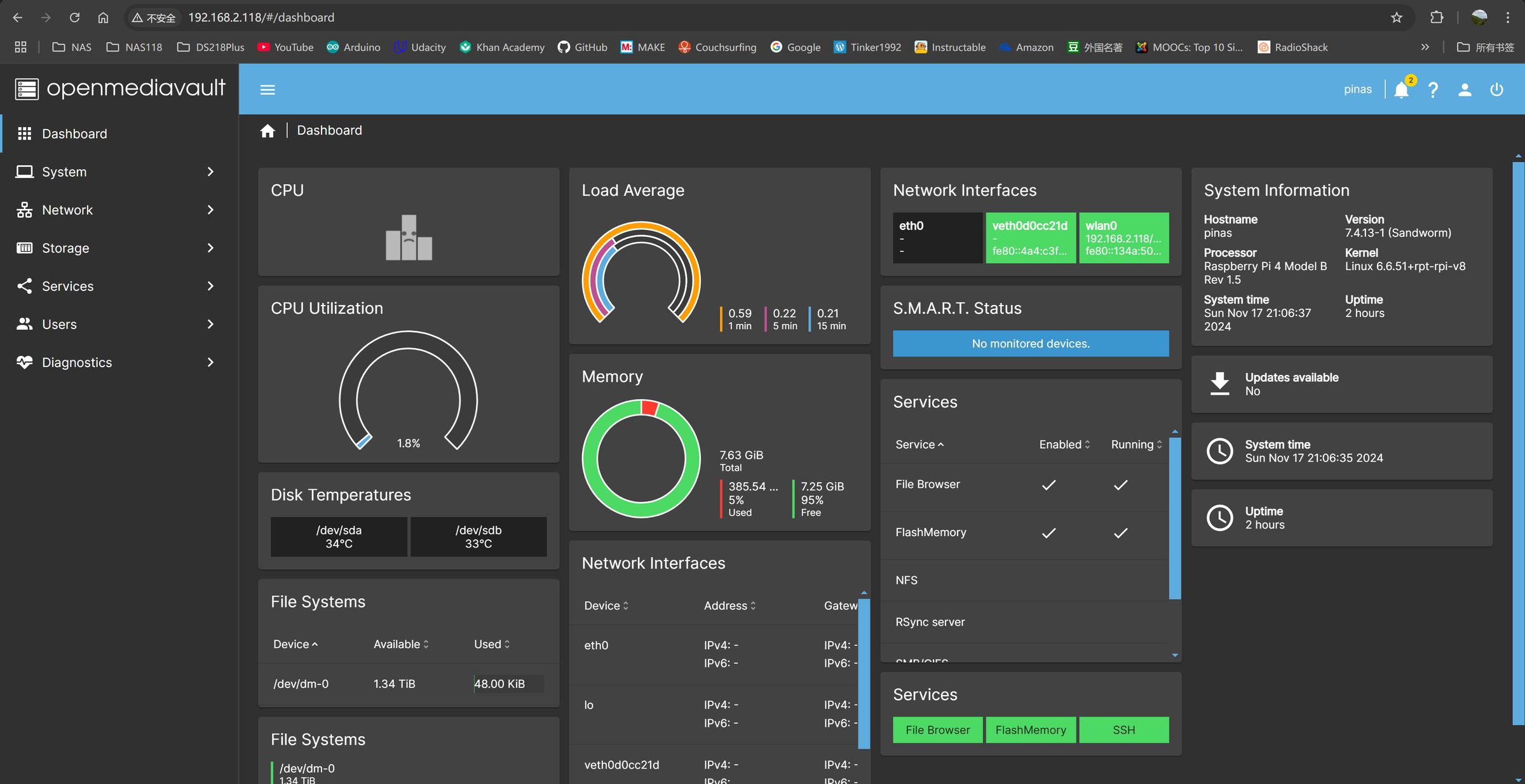The image size is (1525, 784).
Task: Click the Services table scrollbar
Action: 1175,518
